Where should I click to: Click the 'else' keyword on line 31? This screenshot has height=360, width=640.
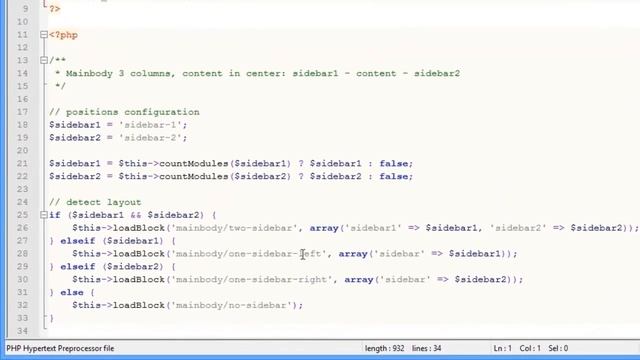[x=72, y=293]
